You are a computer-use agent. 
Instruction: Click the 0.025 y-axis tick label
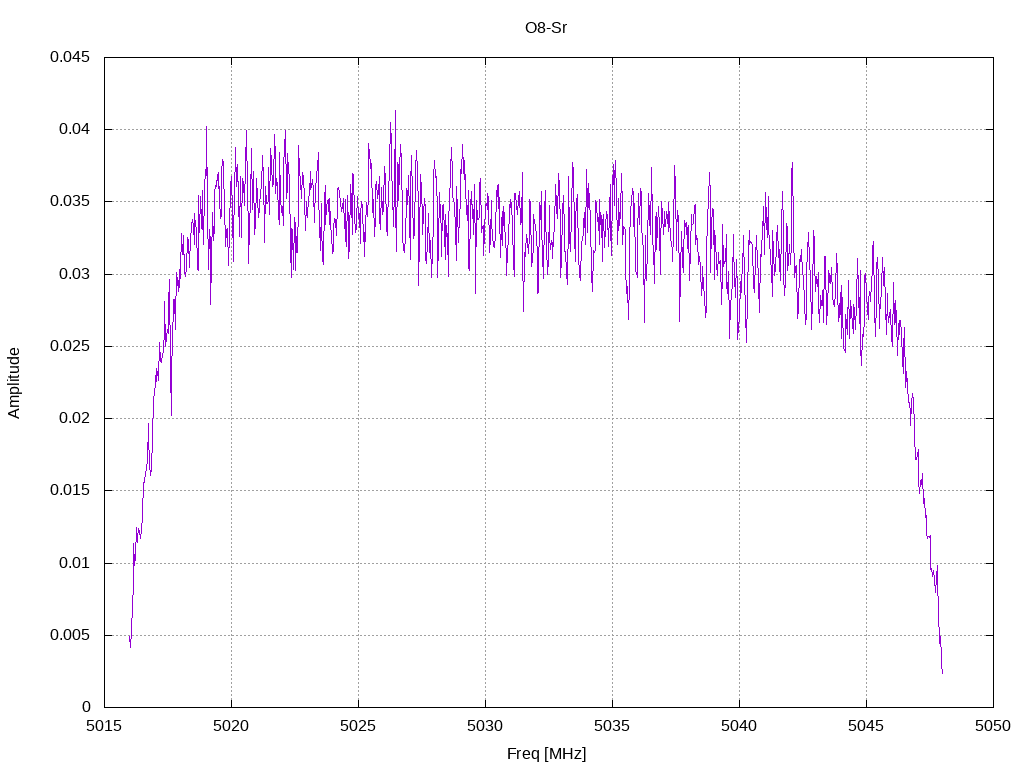point(70,345)
